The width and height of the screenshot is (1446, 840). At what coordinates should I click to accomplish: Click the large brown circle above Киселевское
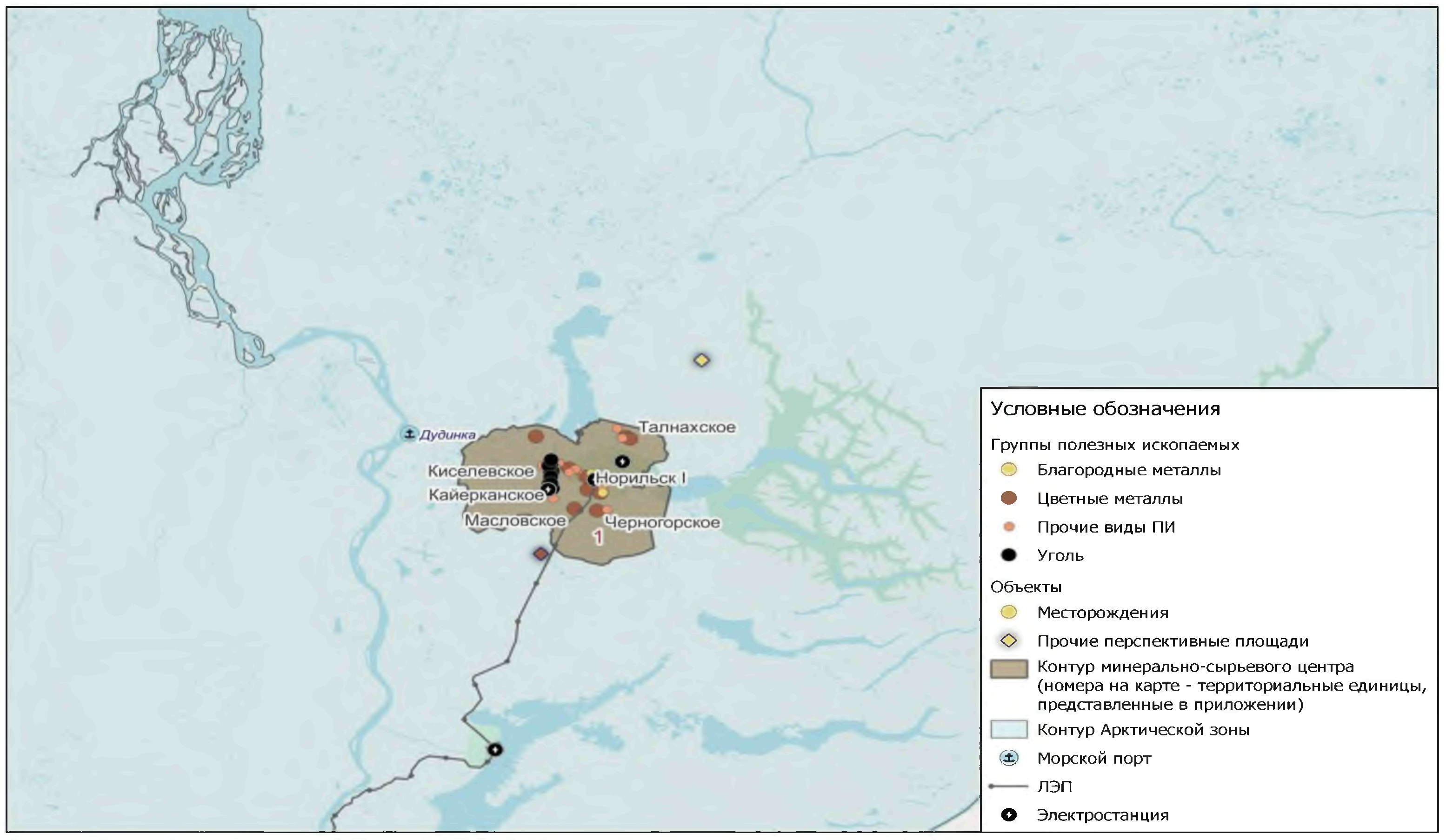click(x=536, y=437)
